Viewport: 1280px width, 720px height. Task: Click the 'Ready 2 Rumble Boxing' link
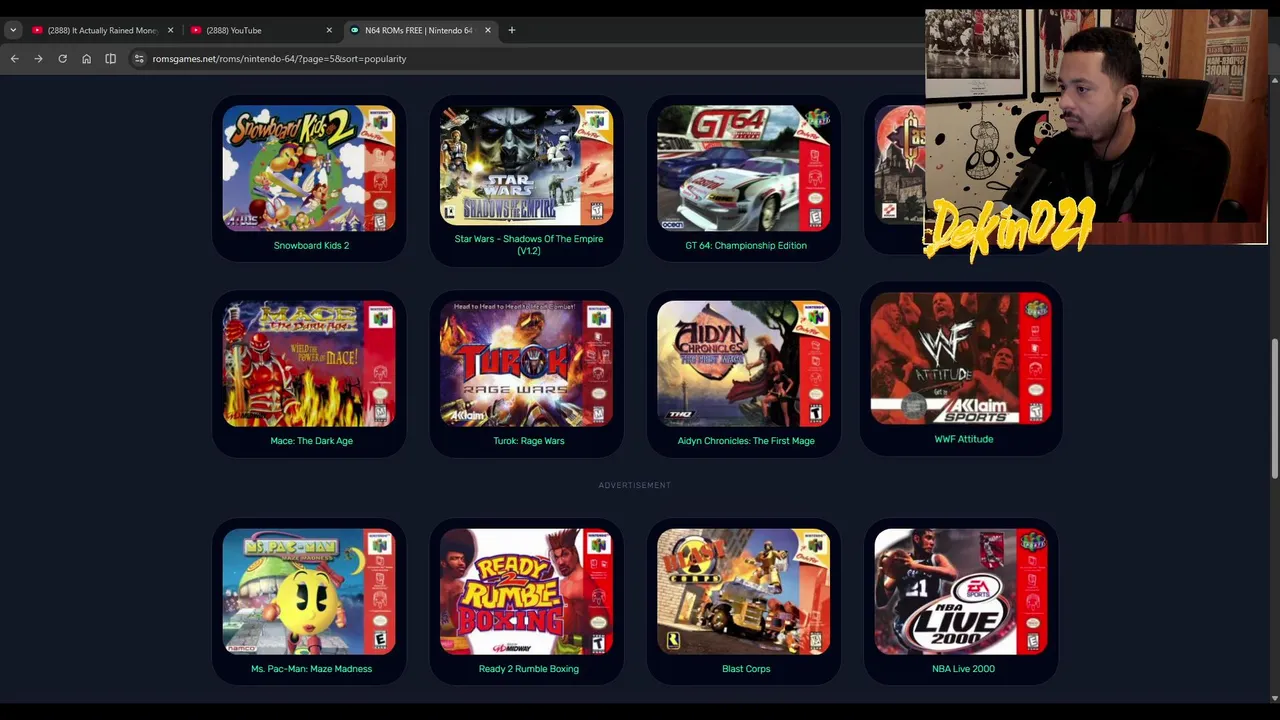pos(529,669)
